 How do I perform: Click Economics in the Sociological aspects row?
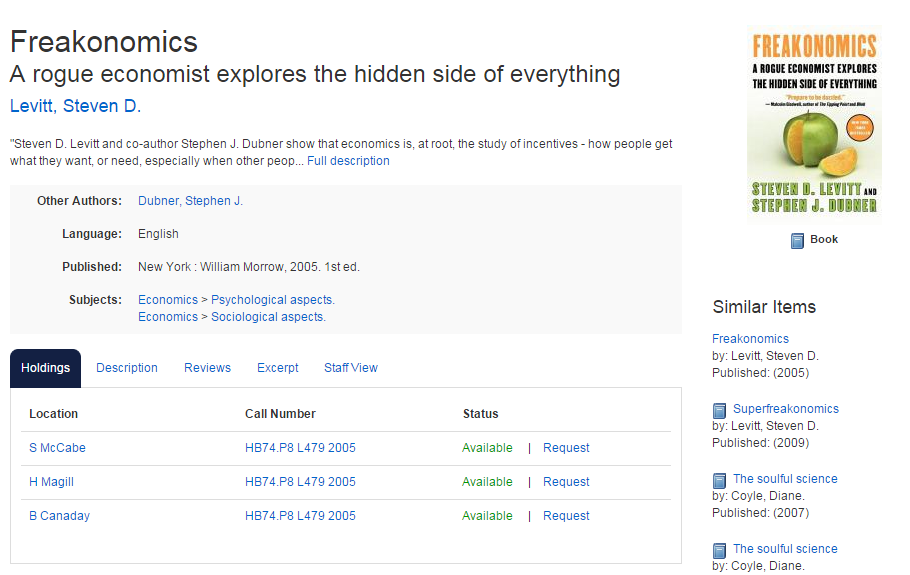(x=168, y=317)
